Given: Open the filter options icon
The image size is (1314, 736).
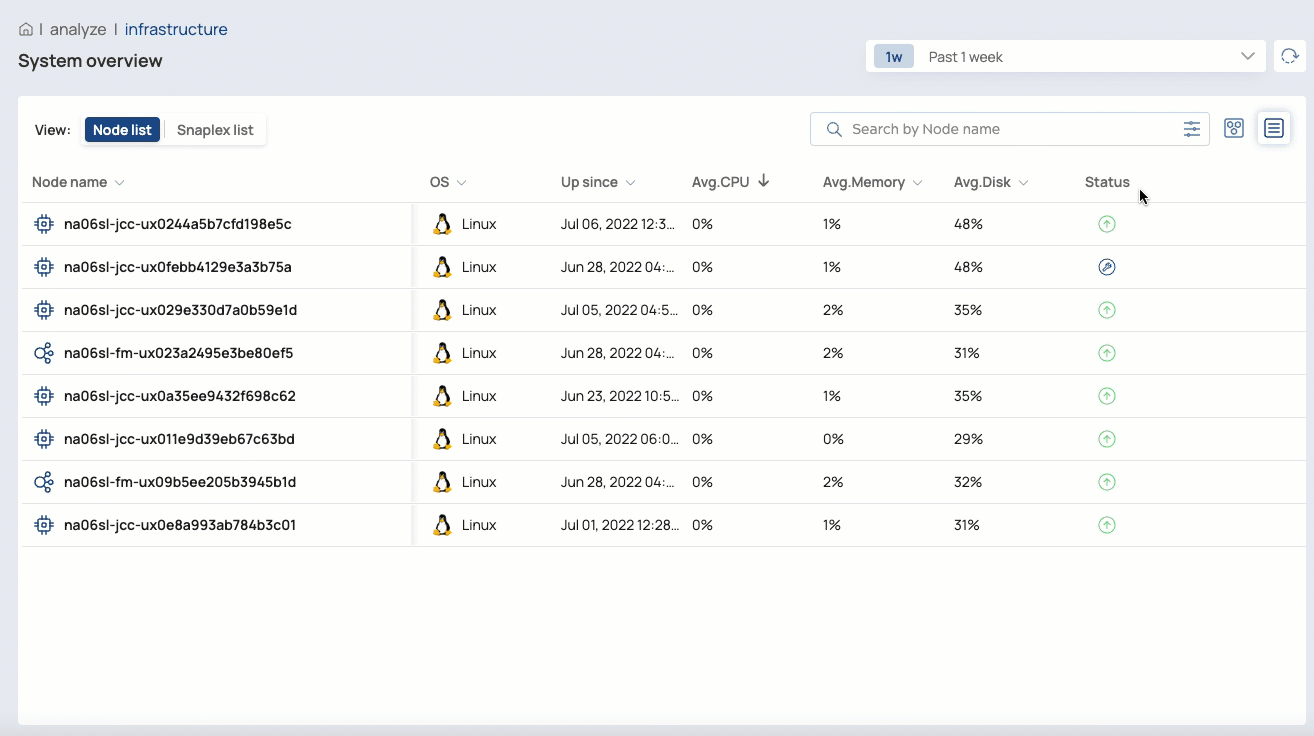Looking at the screenshot, I should (x=1191, y=128).
